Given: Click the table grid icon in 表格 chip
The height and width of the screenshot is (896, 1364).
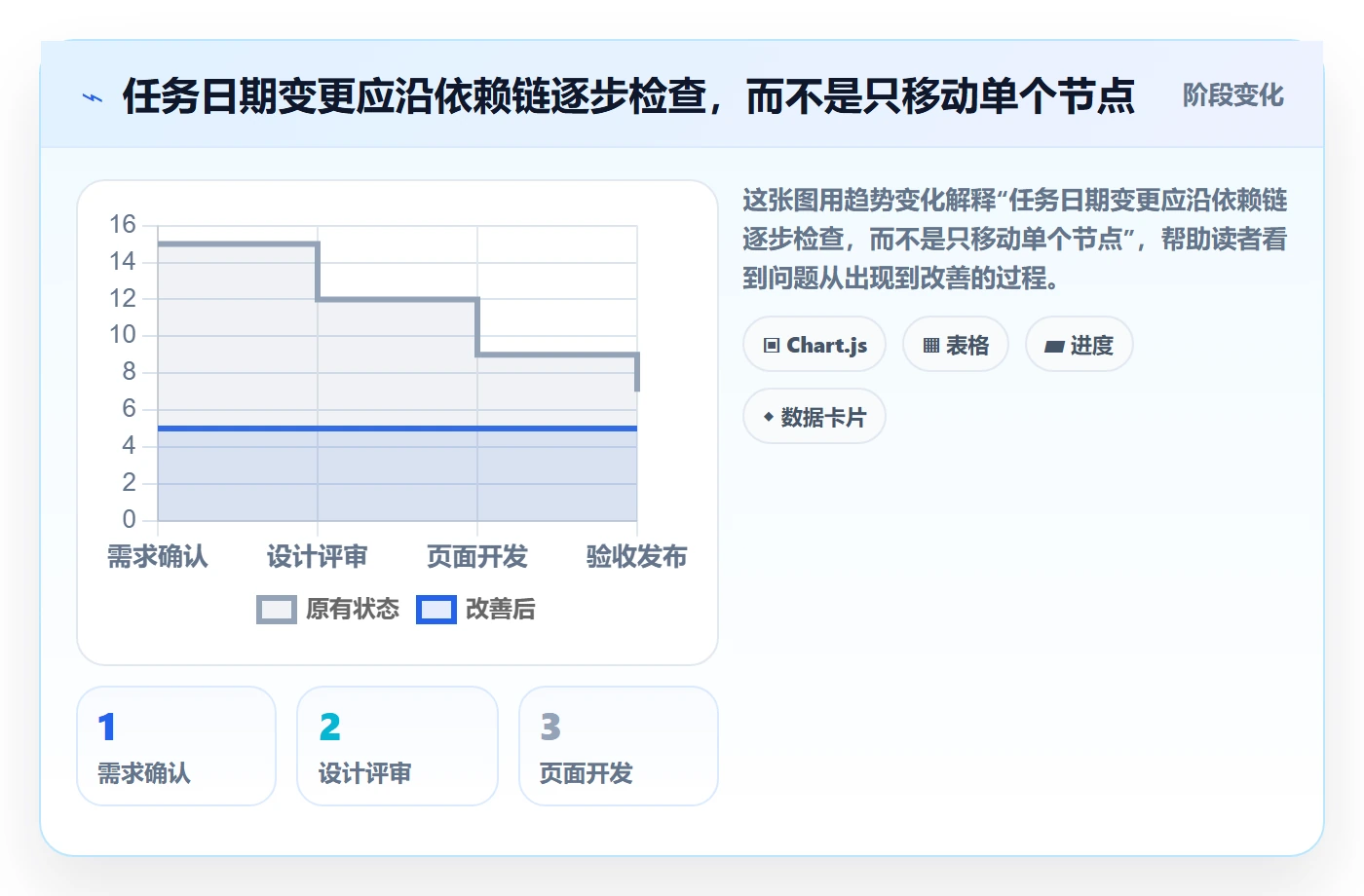Looking at the screenshot, I should tap(931, 346).
